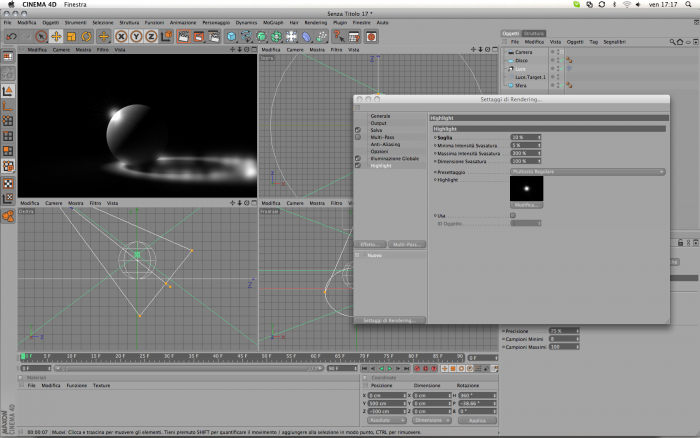
Task: Select the Rotate tool in the toolbar
Action: (86, 37)
